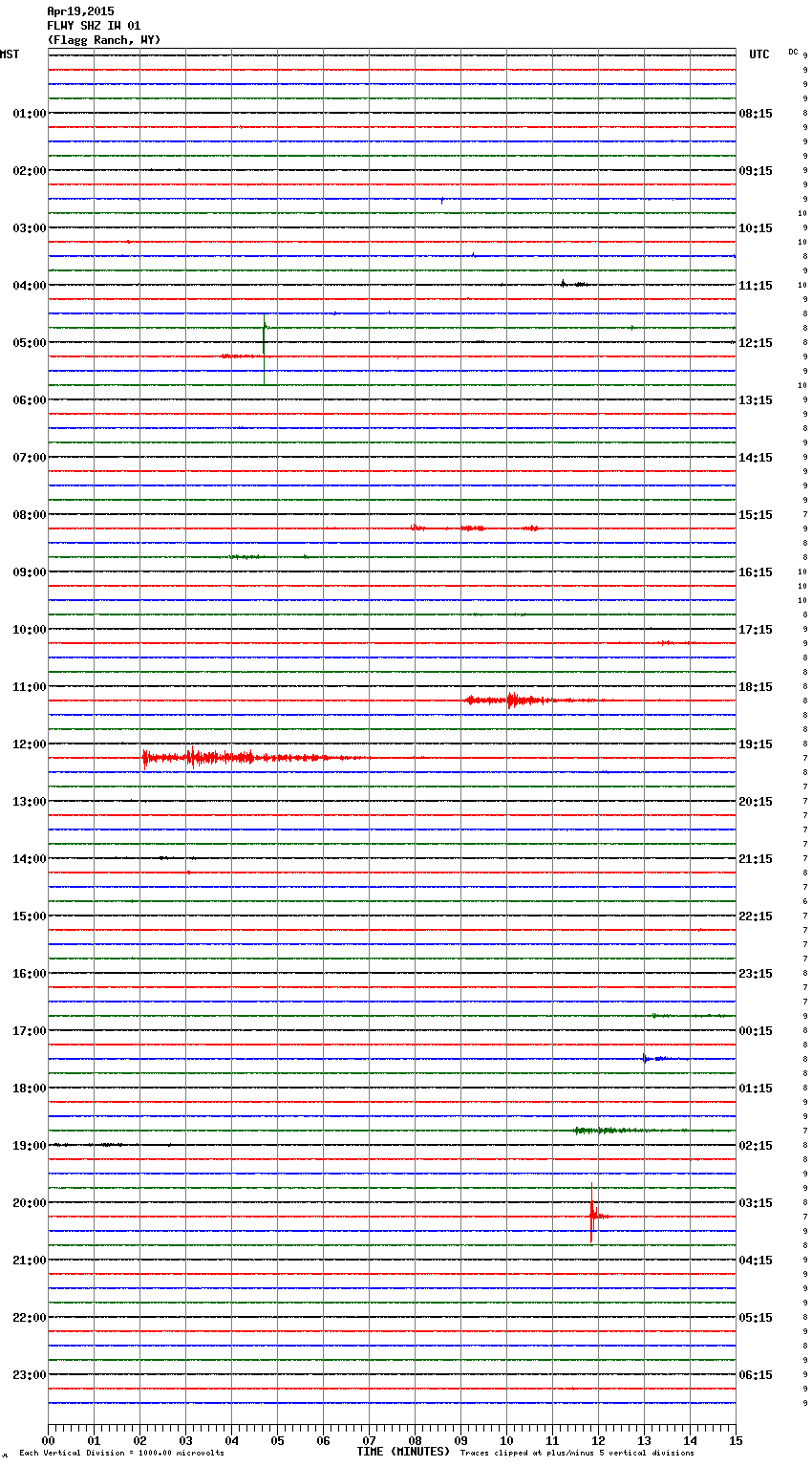Select the station code 'FLWY SHZ IW 01'

pos(94,26)
